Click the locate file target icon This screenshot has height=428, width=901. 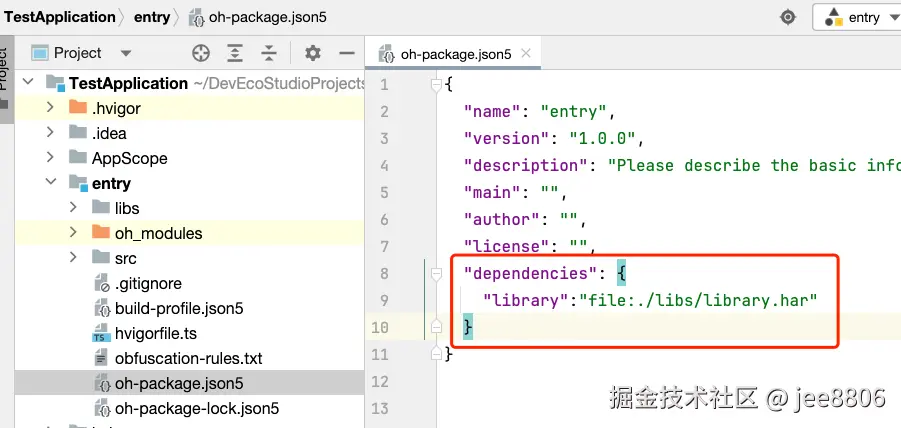(x=201, y=53)
